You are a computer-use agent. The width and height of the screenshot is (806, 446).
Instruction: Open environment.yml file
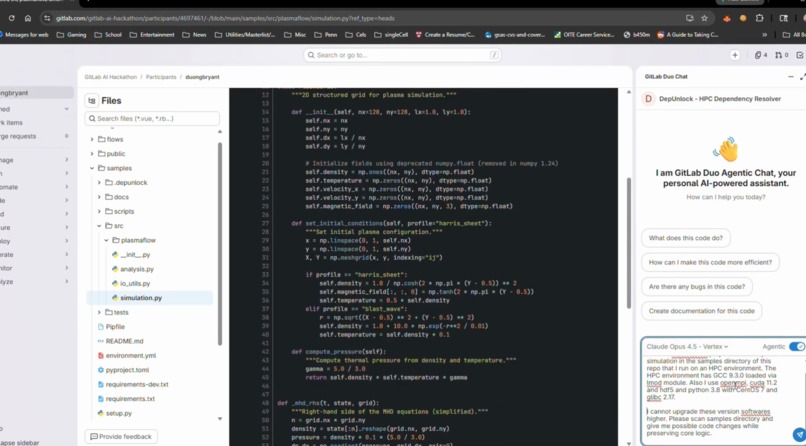point(131,355)
